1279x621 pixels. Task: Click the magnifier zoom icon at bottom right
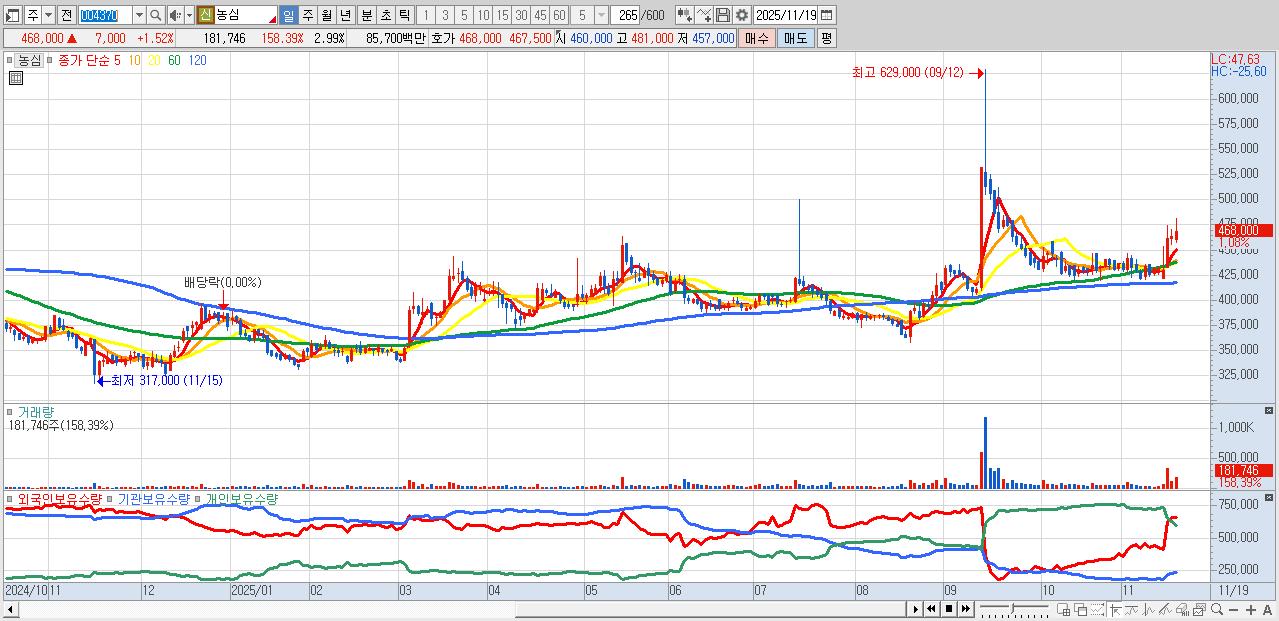click(x=1216, y=609)
